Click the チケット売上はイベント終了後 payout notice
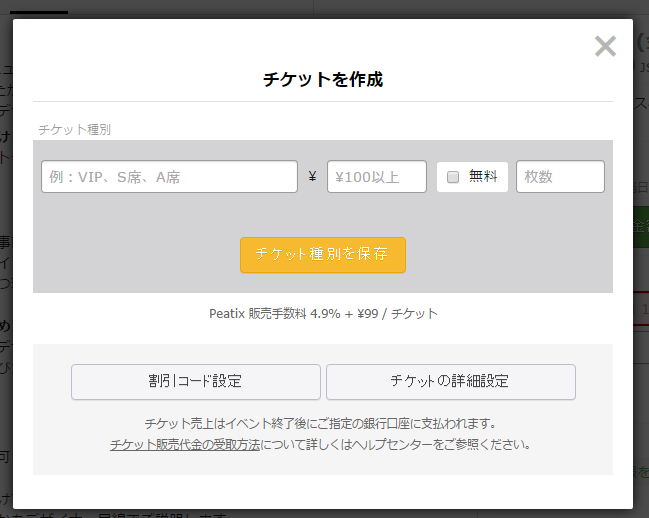The image size is (649, 518). pos(320,423)
